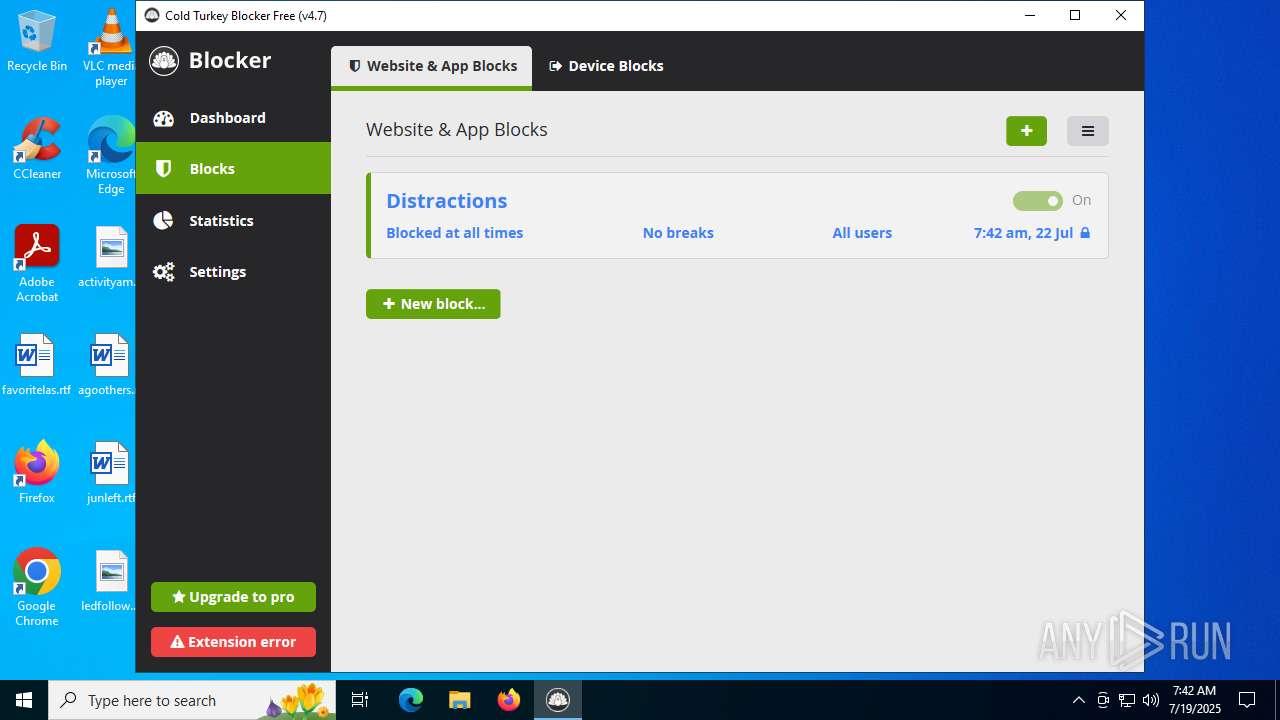Open CCleaner desktop shortcut

coord(37,150)
